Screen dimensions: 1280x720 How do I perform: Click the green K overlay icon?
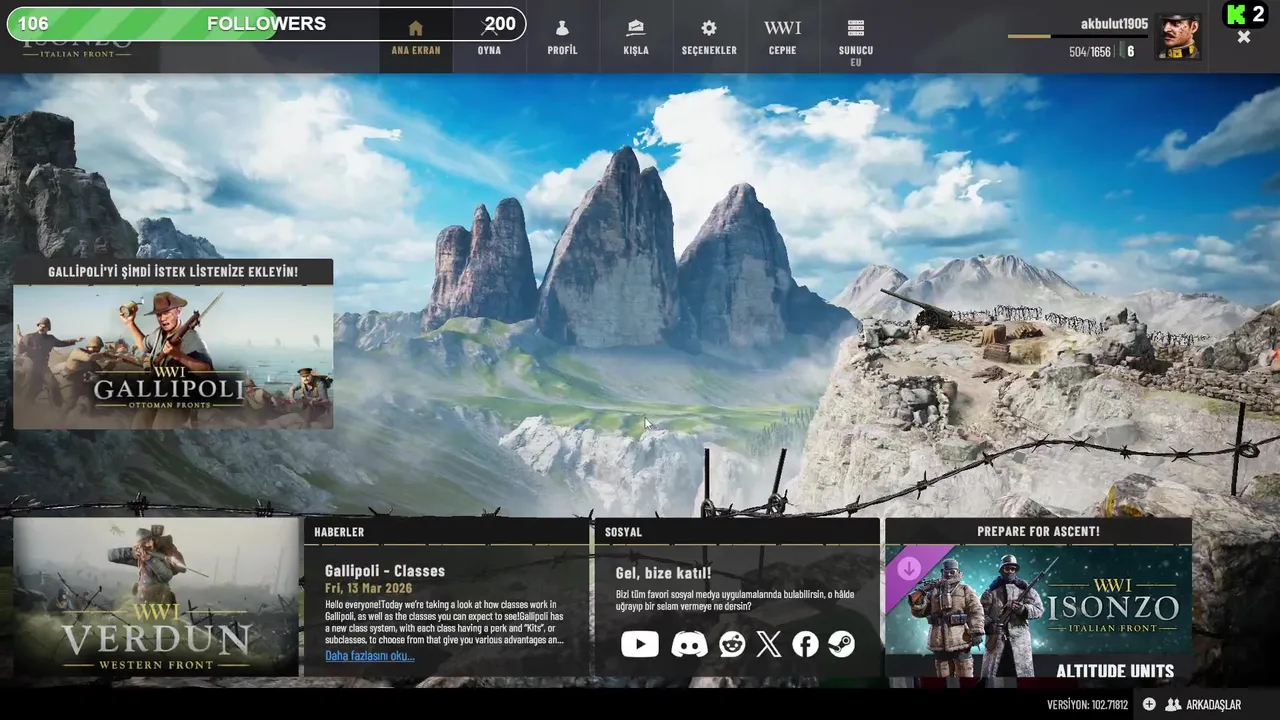point(1236,14)
